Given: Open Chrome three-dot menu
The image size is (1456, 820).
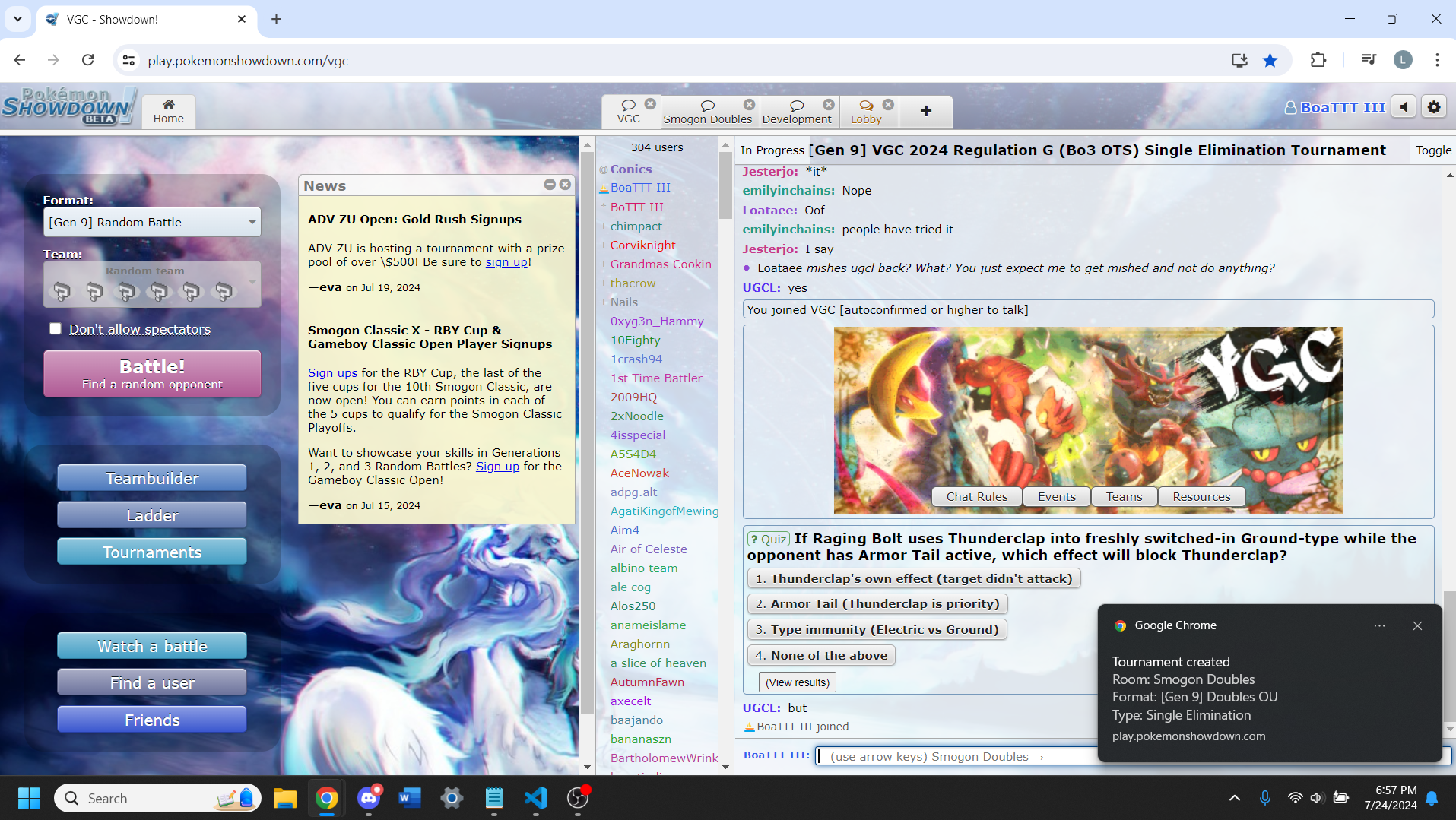Looking at the screenshot, I should coord(1437,60).
